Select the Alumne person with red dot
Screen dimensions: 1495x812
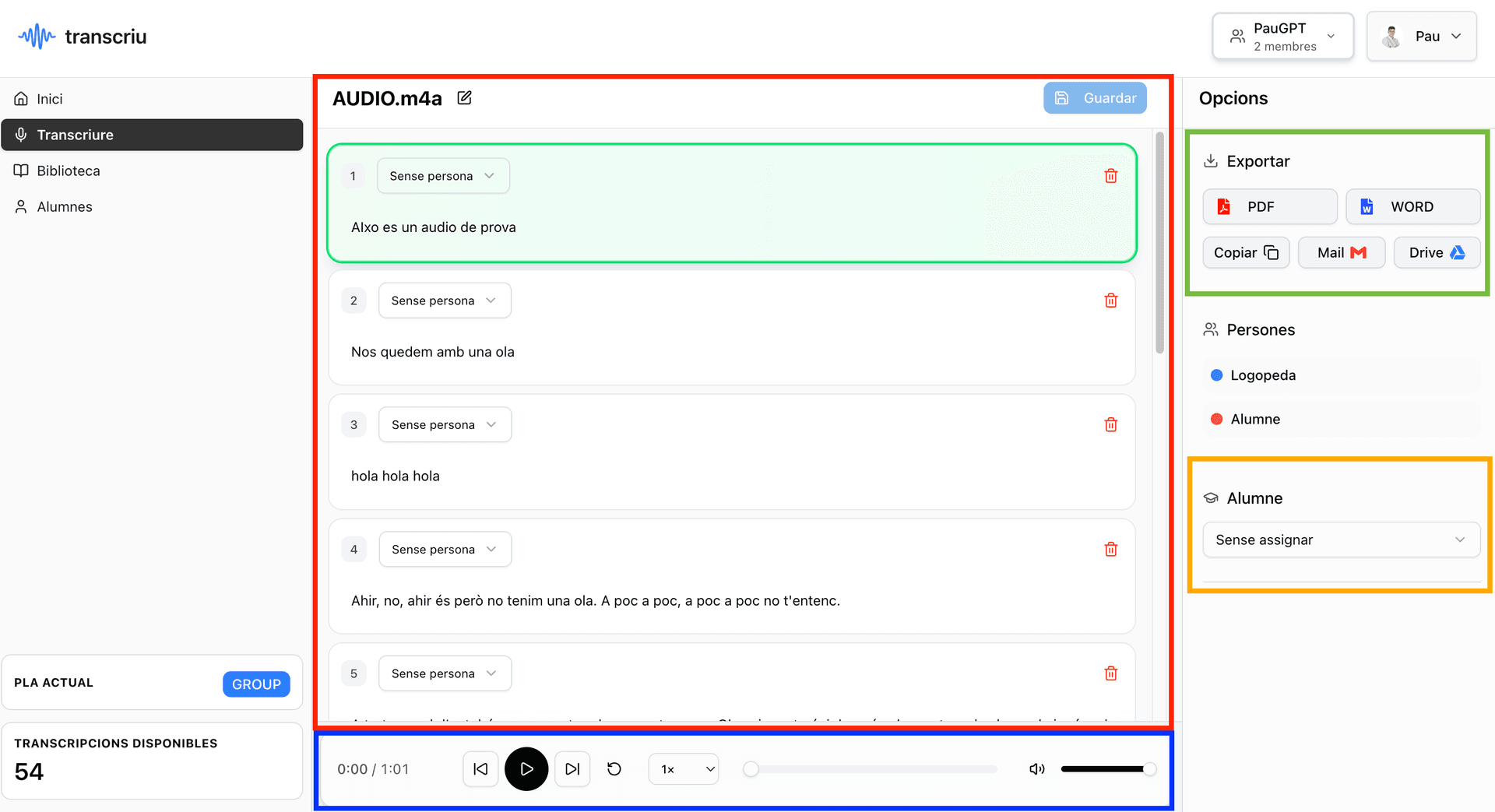[x=1254, y=419]
